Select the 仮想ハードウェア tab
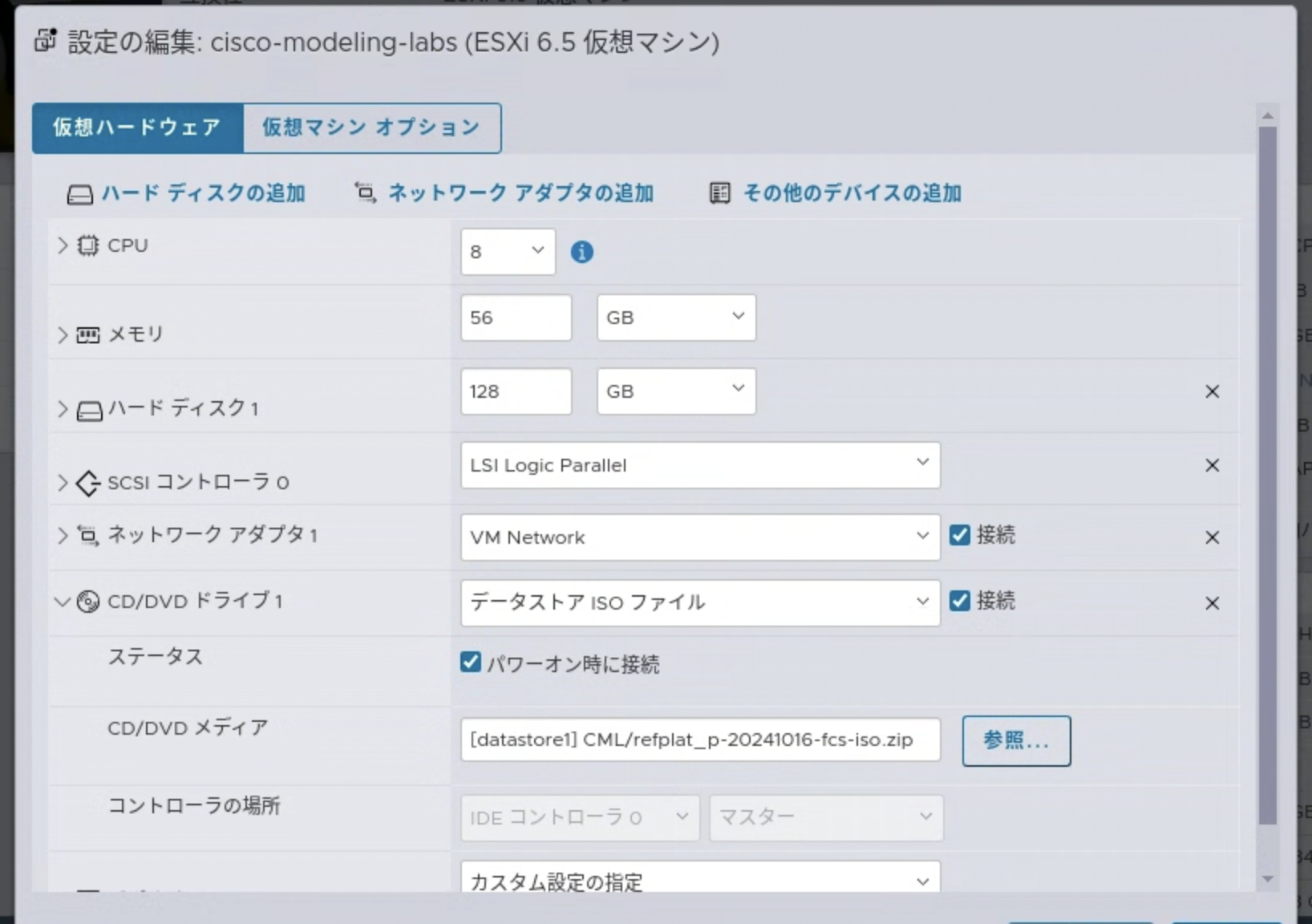The width and height of the screenshot is (1312, 924). coord(136,127)
